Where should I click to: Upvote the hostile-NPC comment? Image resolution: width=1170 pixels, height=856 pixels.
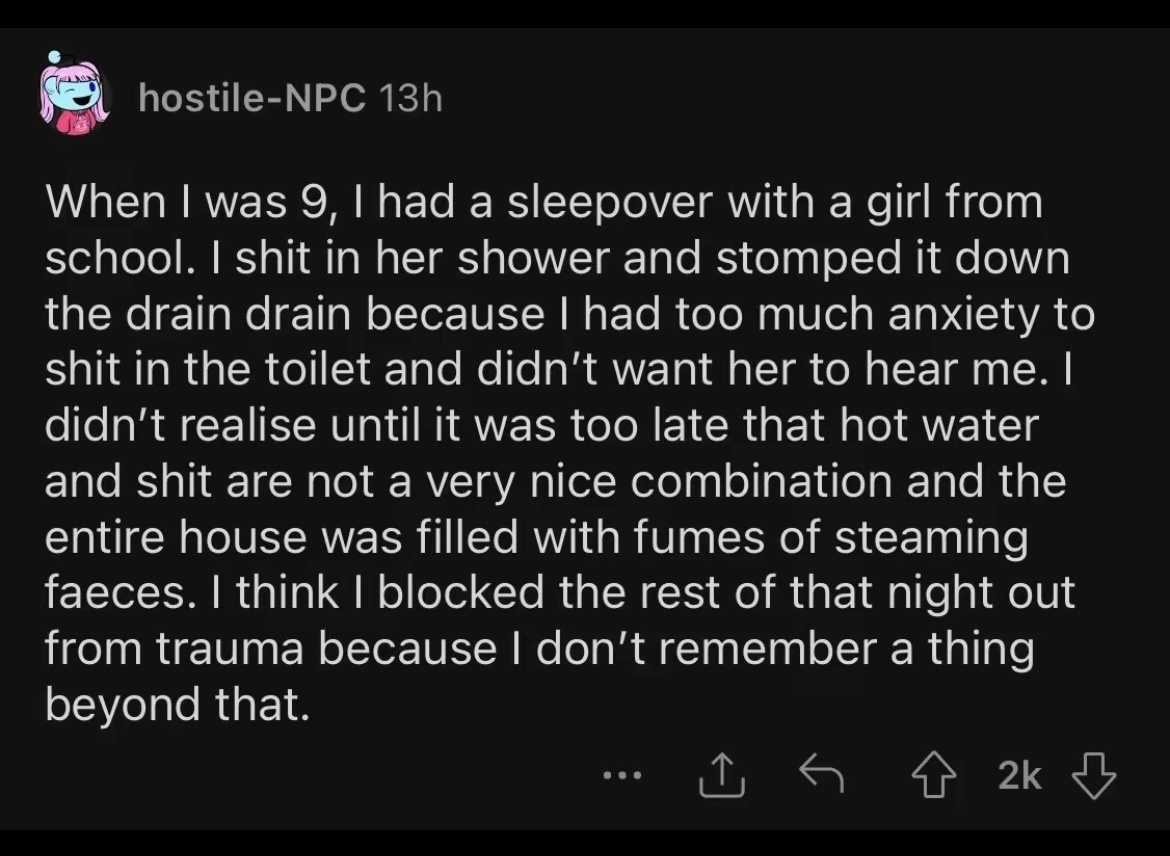933,776
